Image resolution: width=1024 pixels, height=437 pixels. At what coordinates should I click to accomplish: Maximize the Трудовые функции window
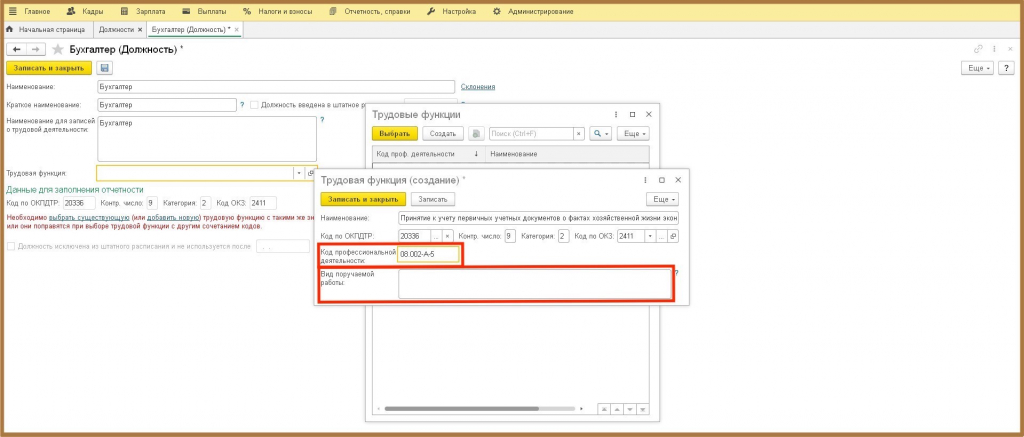[632, 114]
